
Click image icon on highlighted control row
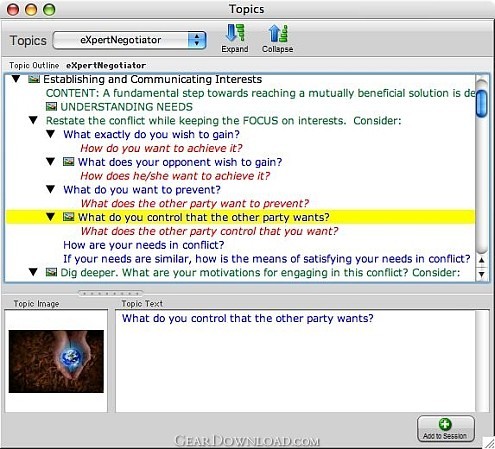click(x=69, y=217)
